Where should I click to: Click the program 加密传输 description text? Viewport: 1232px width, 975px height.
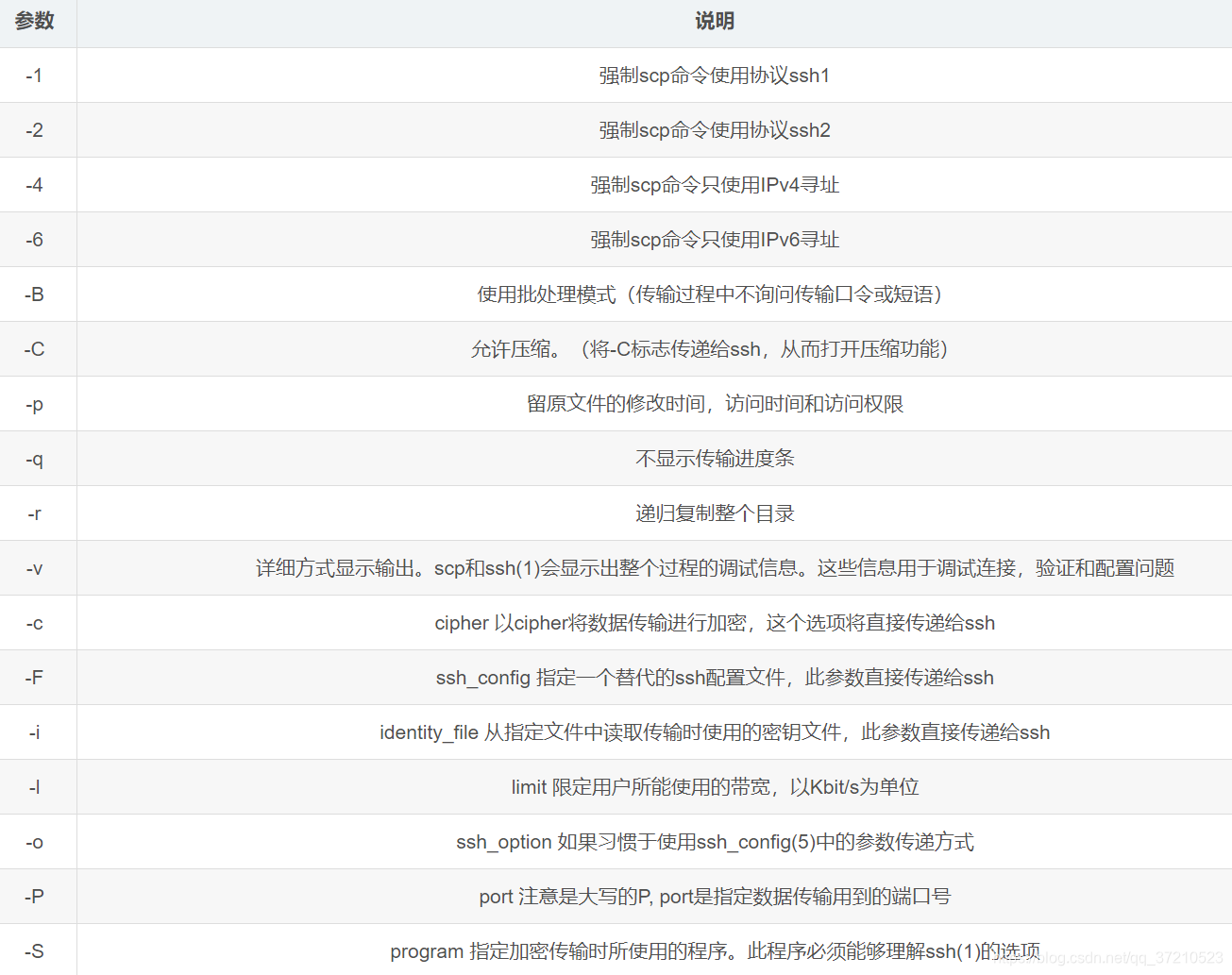point(715,951)
